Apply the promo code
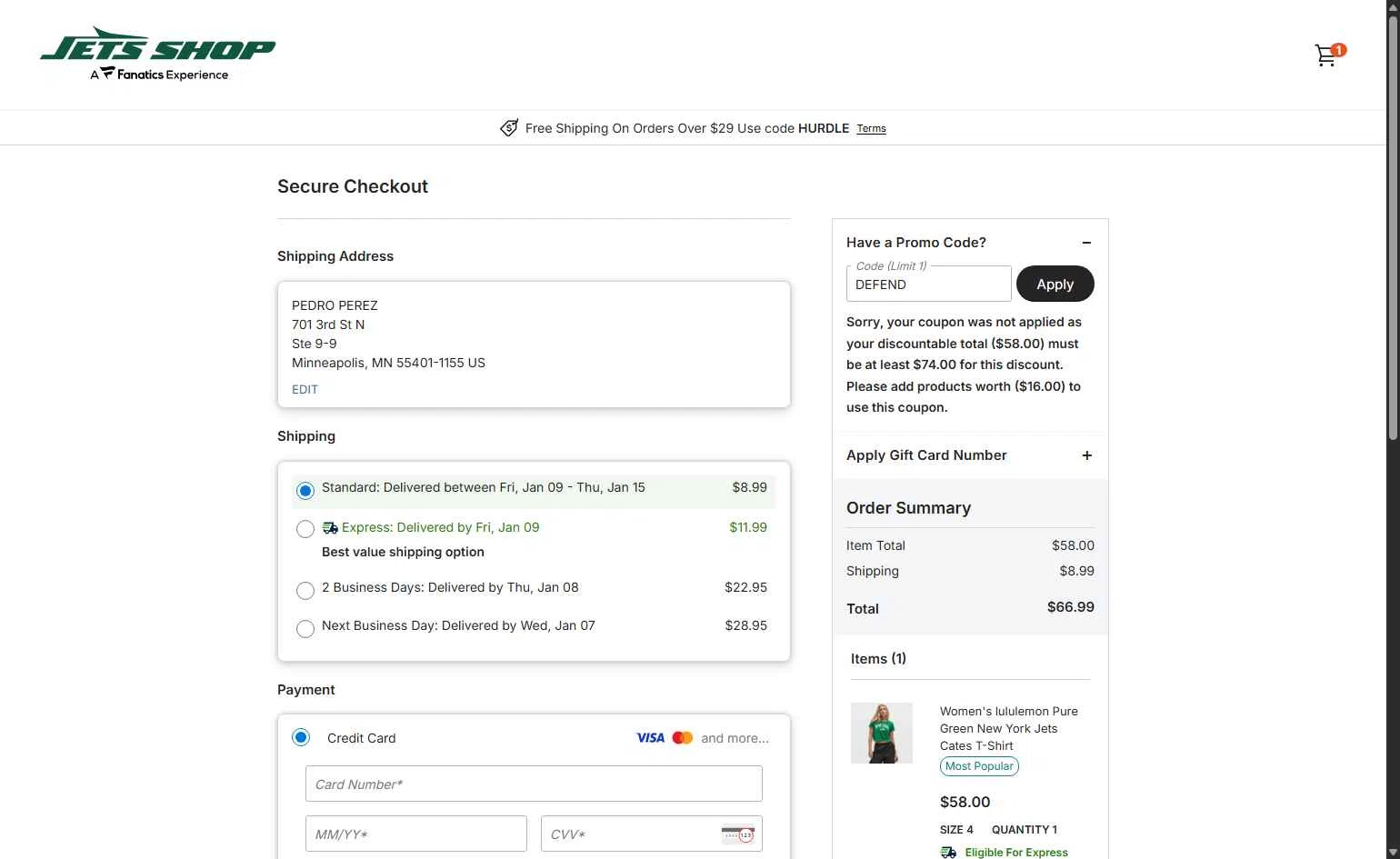Viewport: 1400px width, 859px height. point(1055,284)
